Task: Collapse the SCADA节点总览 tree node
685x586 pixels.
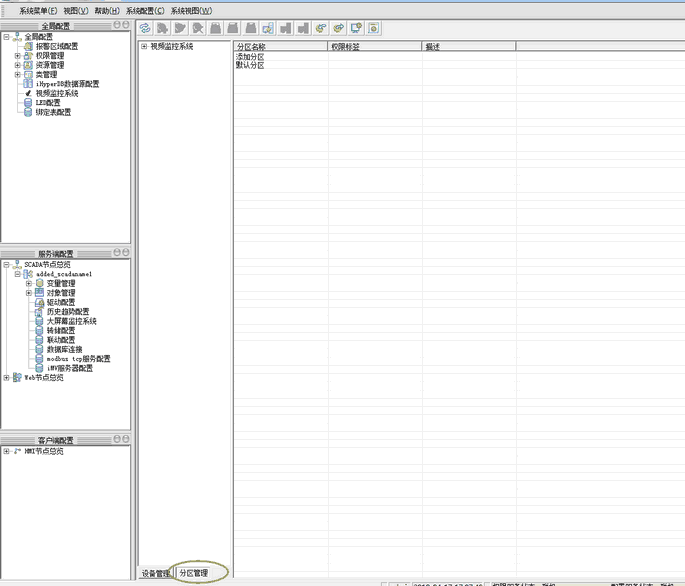Action: (x=7, y=265)
